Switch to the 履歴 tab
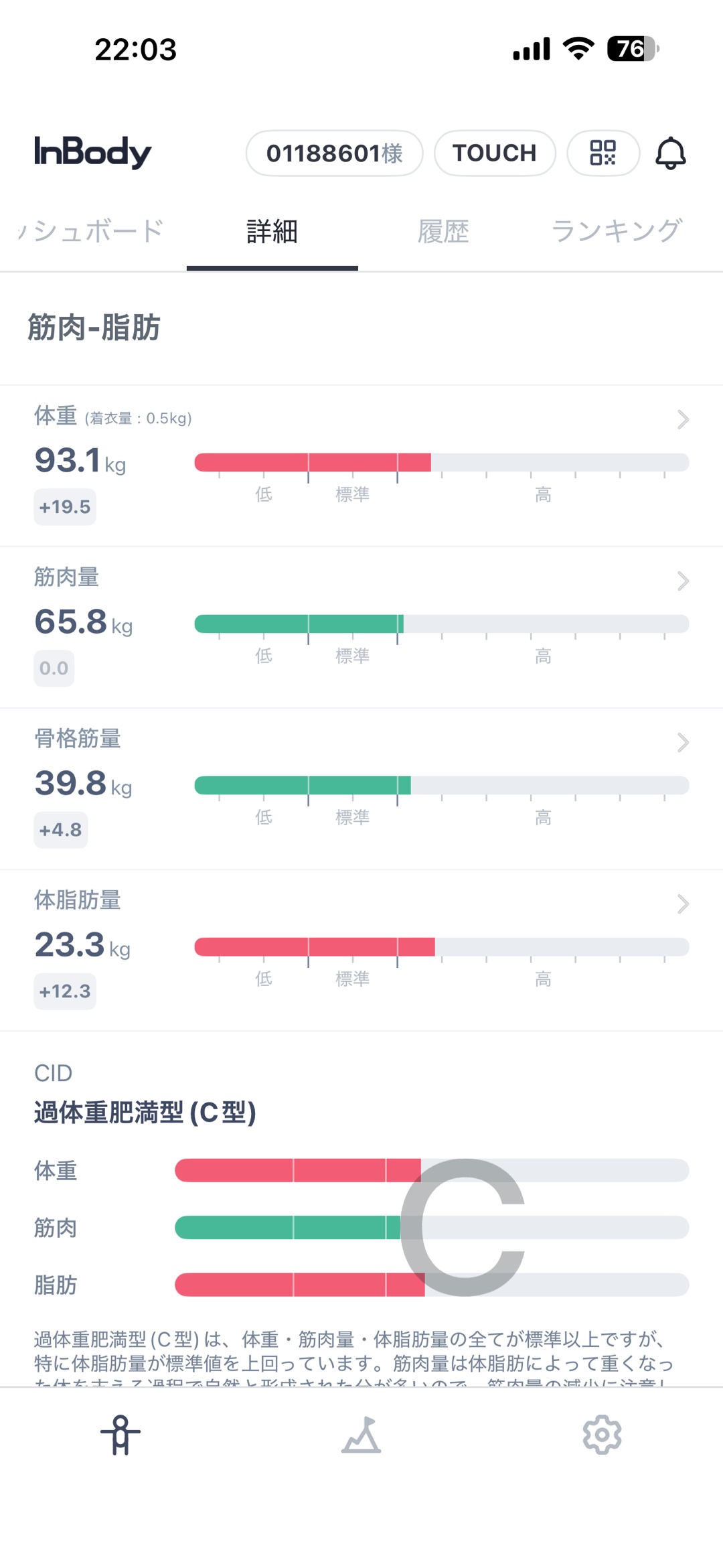 coord(443,231)
